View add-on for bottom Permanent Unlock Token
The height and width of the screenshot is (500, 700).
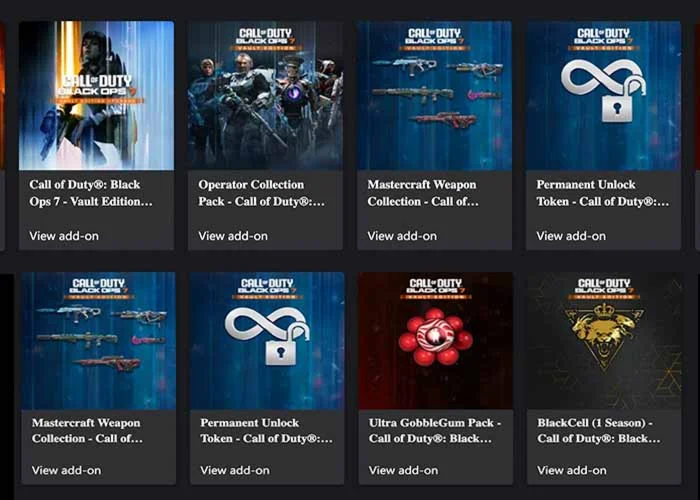235,470
